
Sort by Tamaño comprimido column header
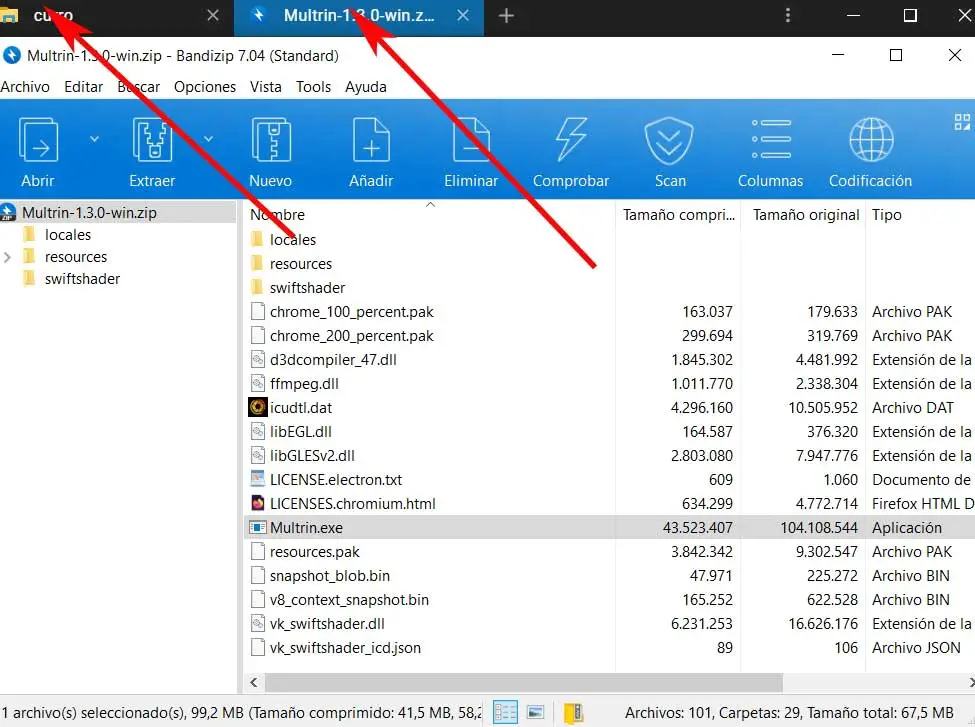(678, 215)
